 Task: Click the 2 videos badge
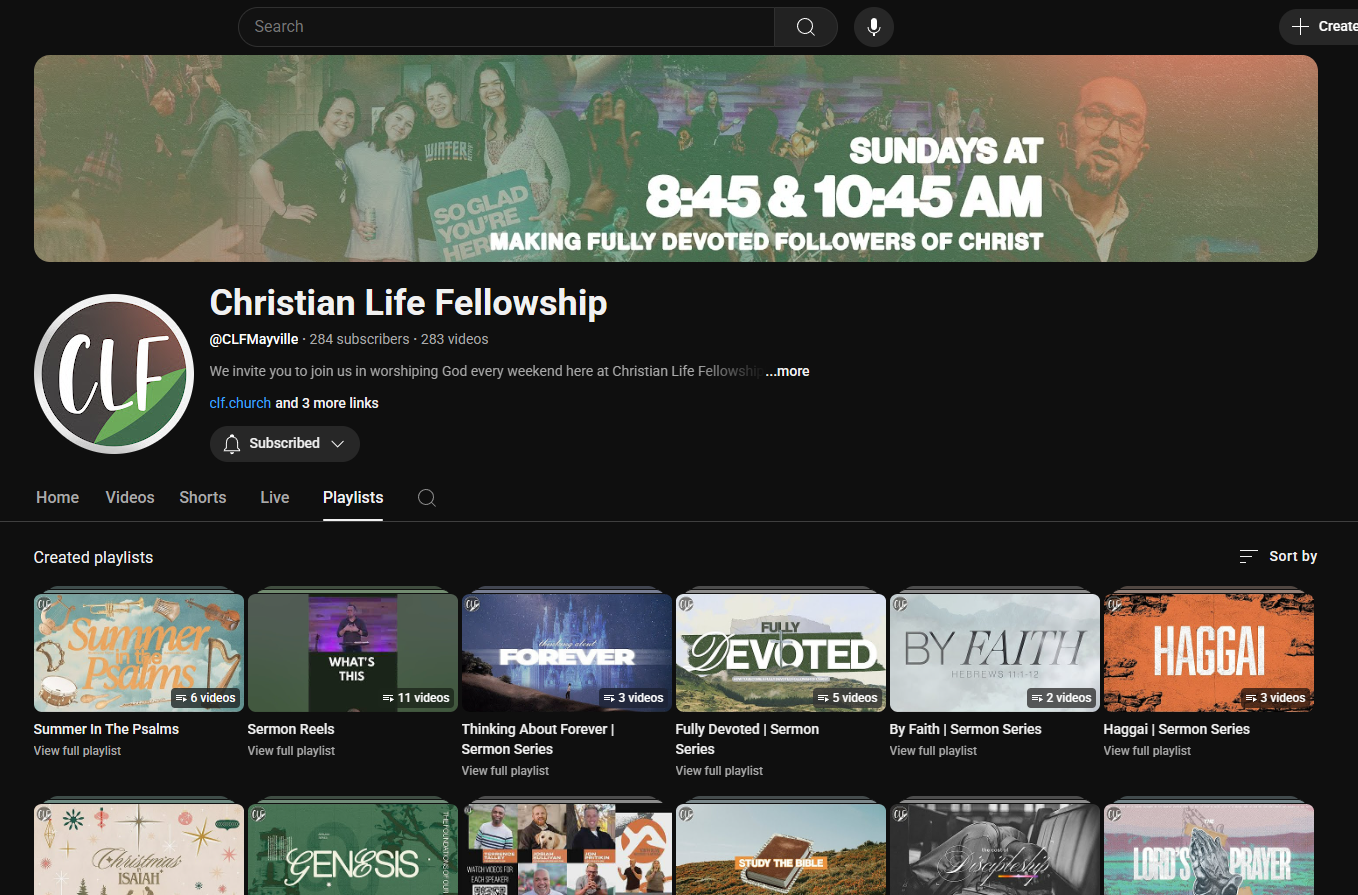[x=1061, y=697]
